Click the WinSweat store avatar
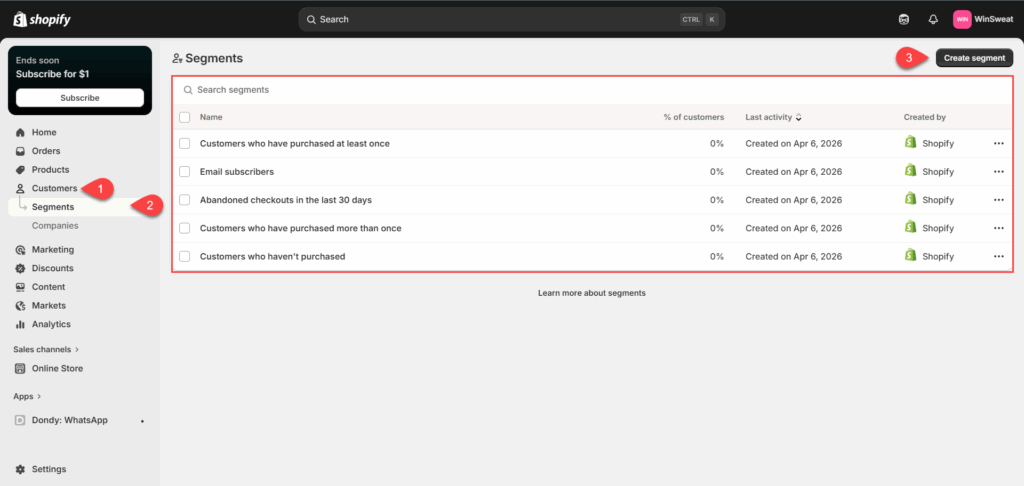The image size is (1024, 486). pyautogui.click(x=962, y=19)
